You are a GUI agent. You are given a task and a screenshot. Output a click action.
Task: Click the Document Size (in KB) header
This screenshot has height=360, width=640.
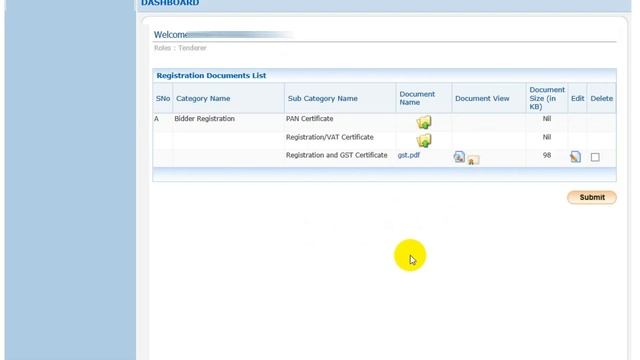(x=547, y=98)
